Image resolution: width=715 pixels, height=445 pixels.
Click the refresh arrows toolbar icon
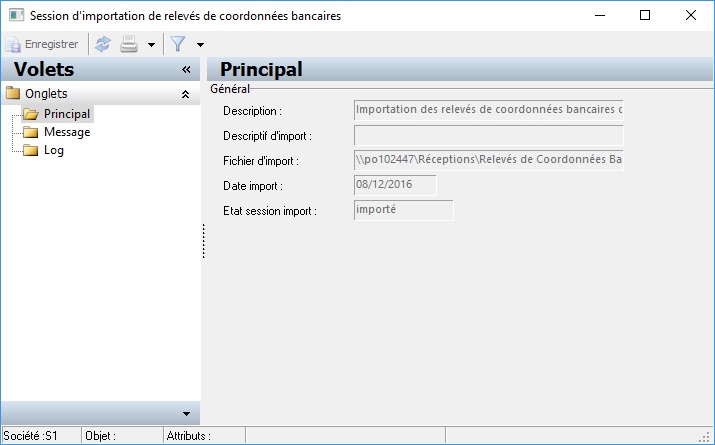tap(103, 44)
